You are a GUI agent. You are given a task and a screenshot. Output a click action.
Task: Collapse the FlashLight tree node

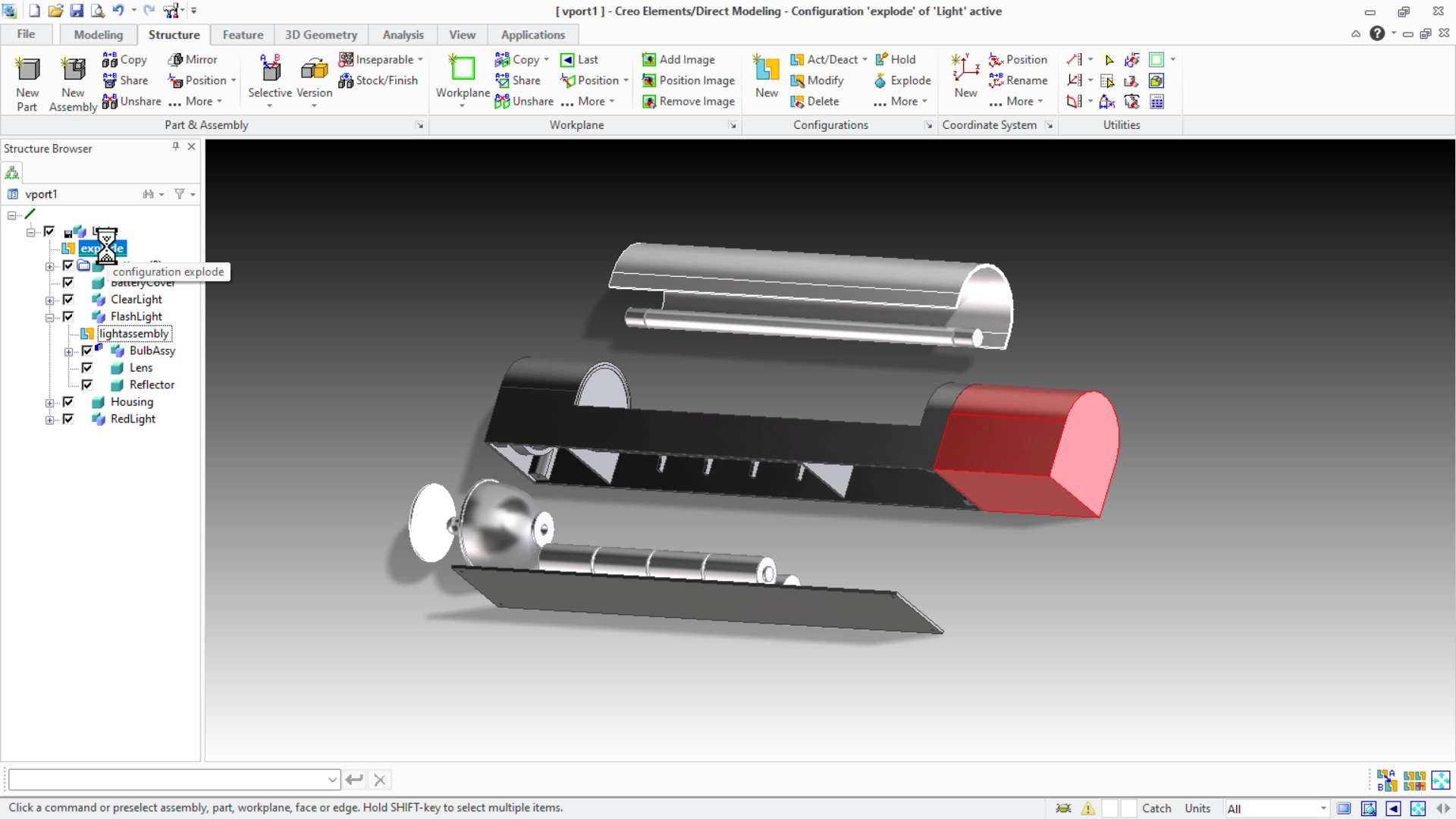(49, 317)
